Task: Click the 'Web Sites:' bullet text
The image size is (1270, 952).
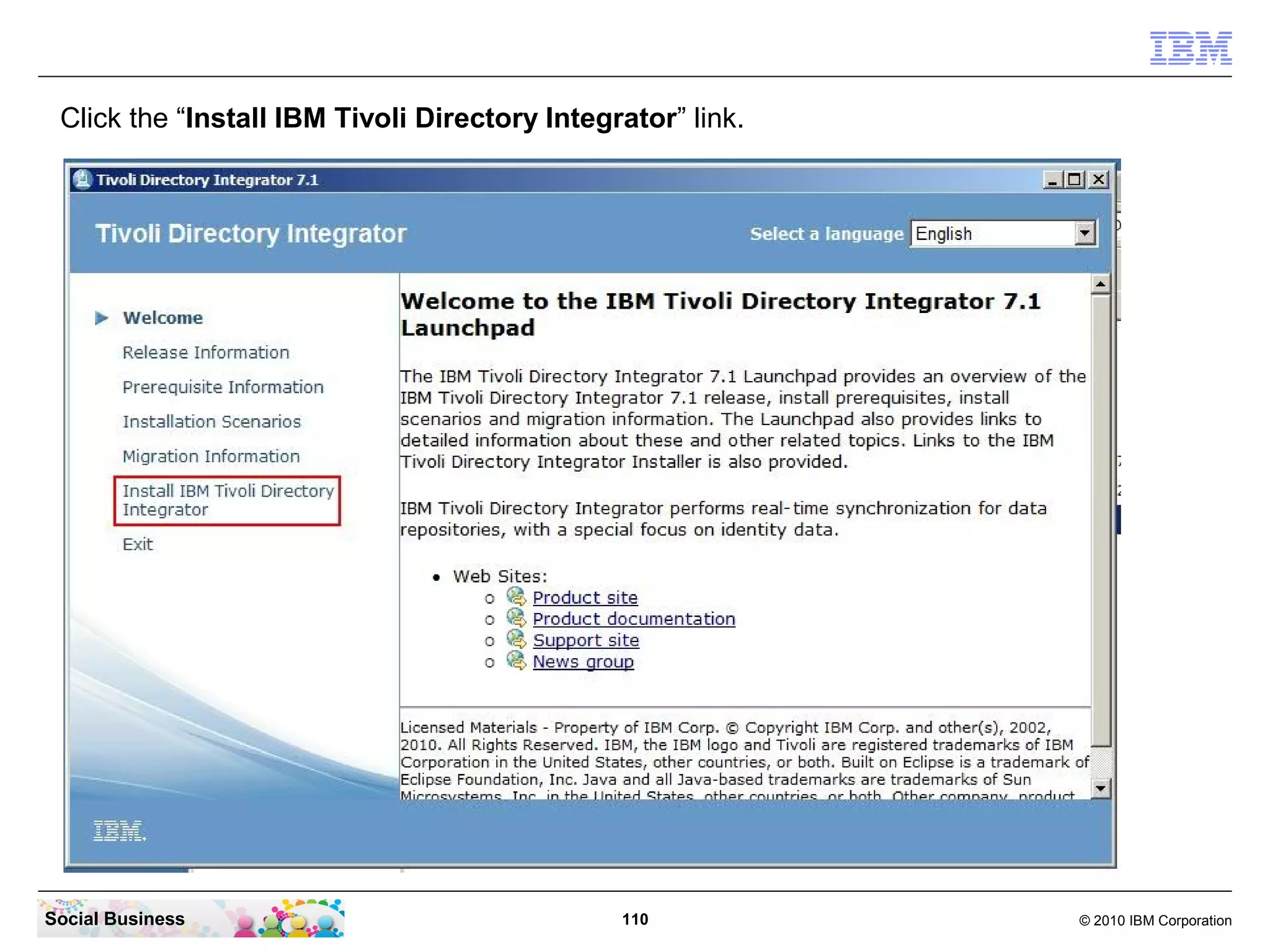Action: coord(500,576)
